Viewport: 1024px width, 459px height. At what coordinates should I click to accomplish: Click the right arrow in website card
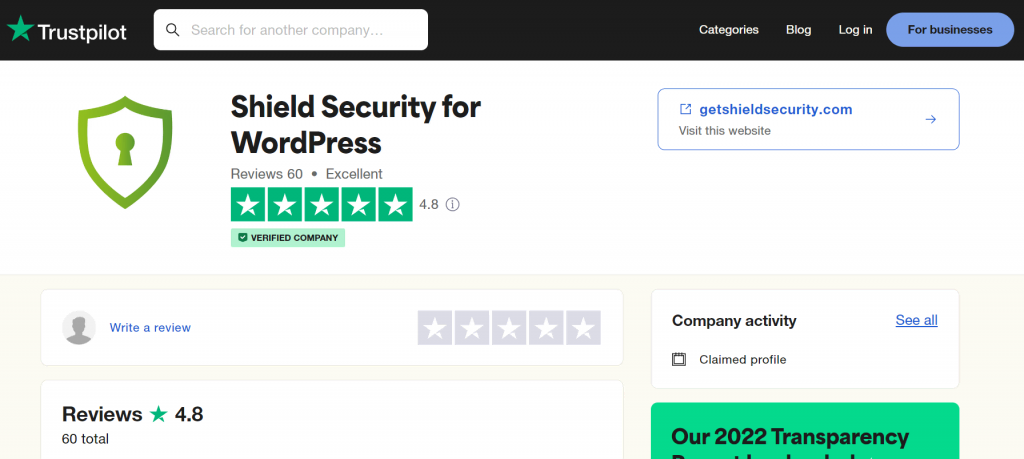(930, 119)
